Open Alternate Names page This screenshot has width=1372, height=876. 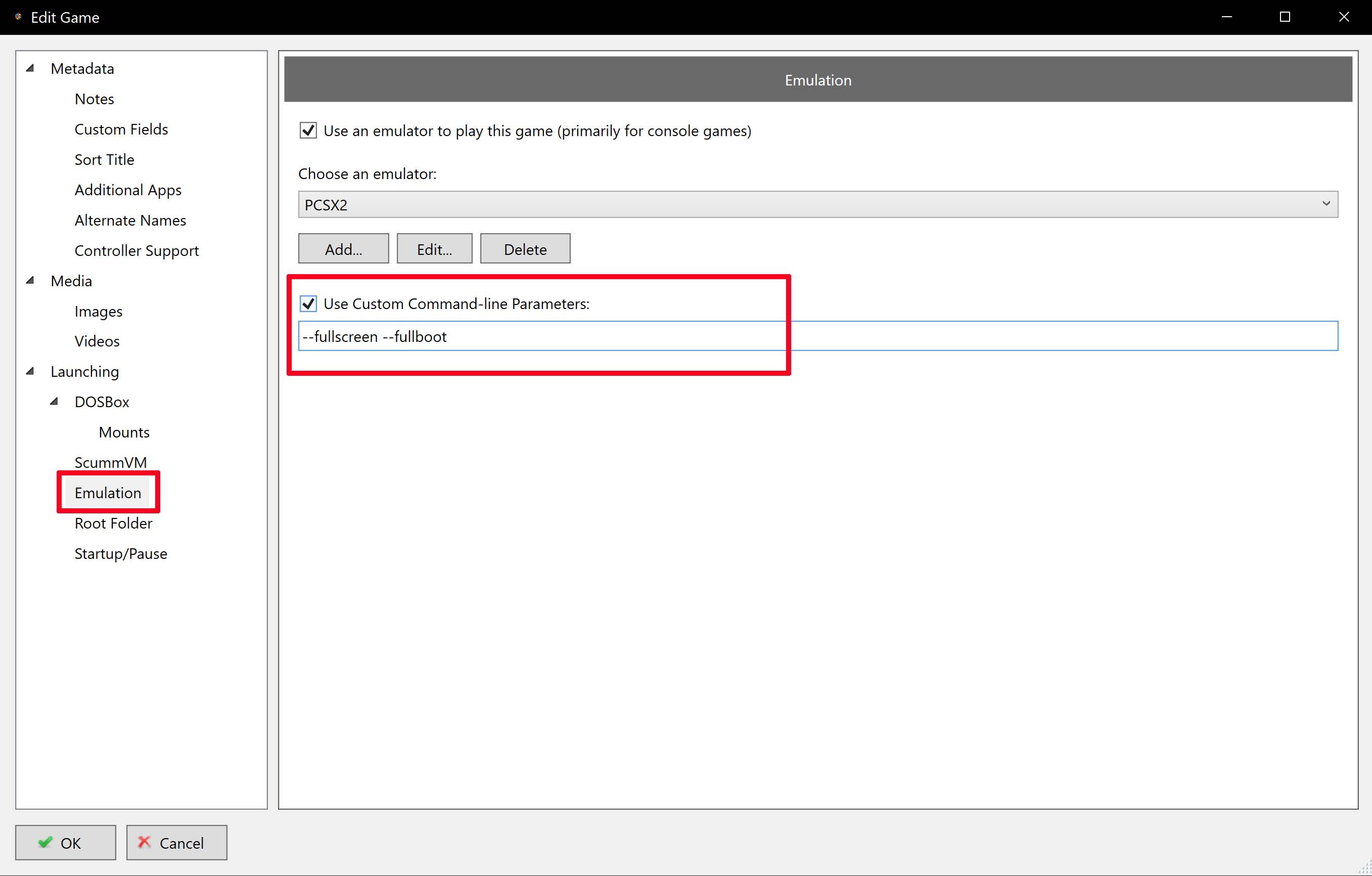pos(130,220)
